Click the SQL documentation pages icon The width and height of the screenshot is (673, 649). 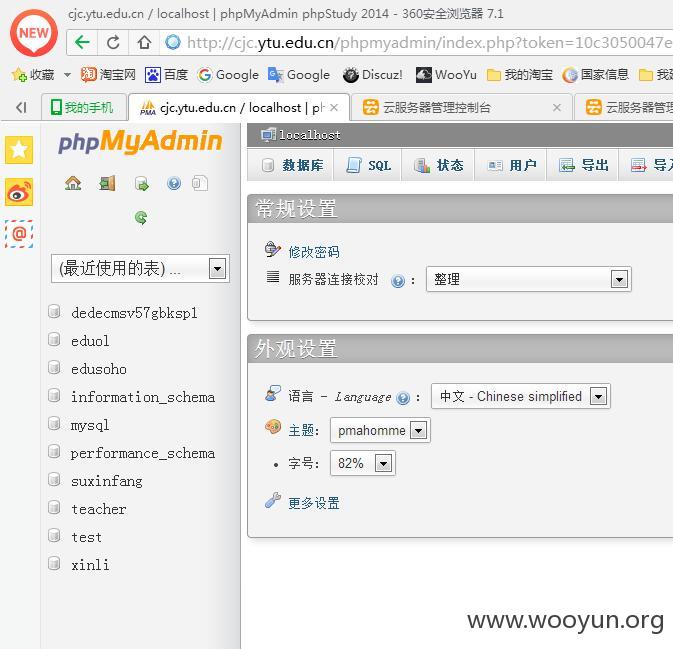(200, 183)
